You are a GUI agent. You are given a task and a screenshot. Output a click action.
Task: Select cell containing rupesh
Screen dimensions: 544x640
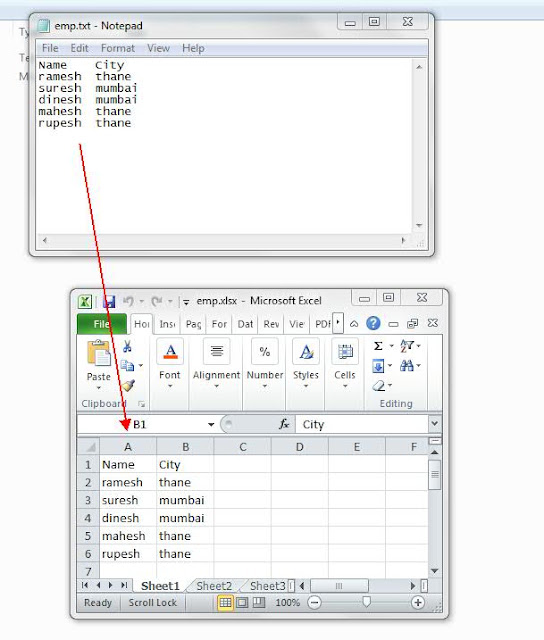(x=128, y=554)
